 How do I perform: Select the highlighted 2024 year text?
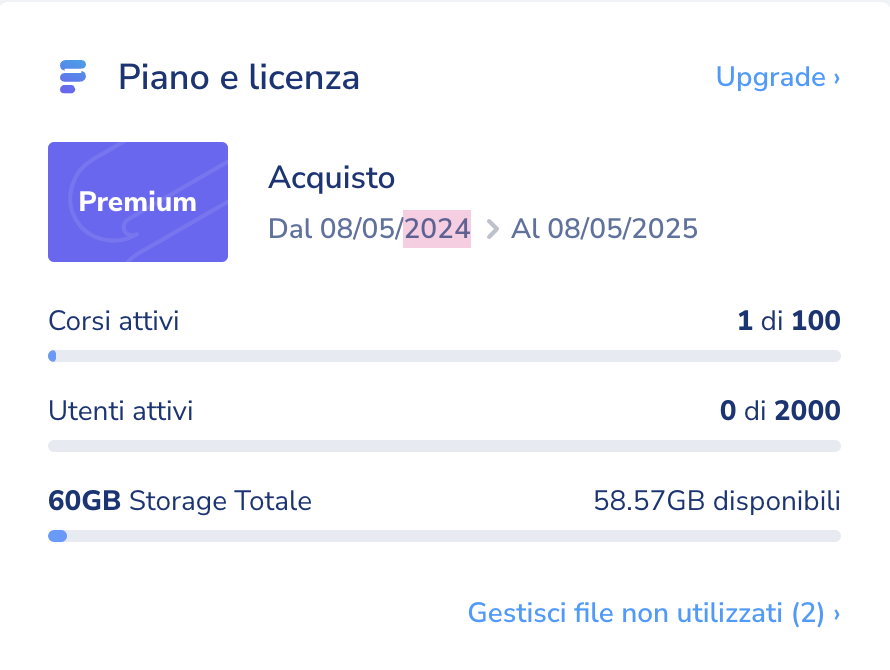click(437, 229)
